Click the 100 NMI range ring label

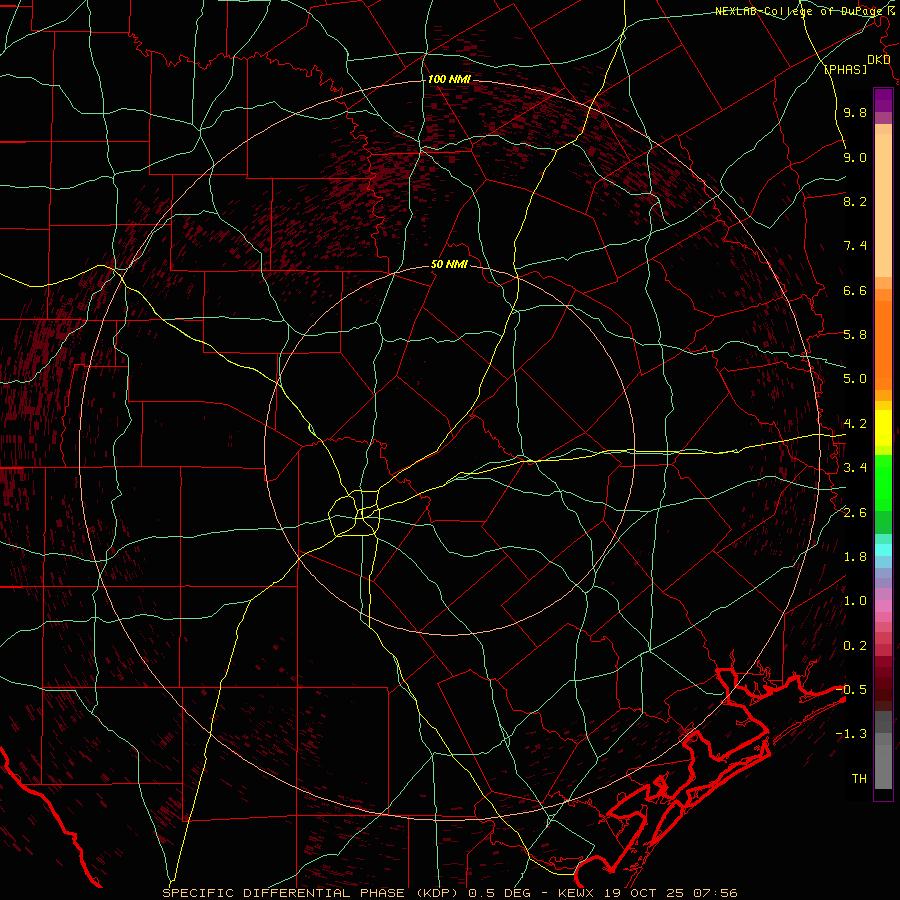point(449,79)
